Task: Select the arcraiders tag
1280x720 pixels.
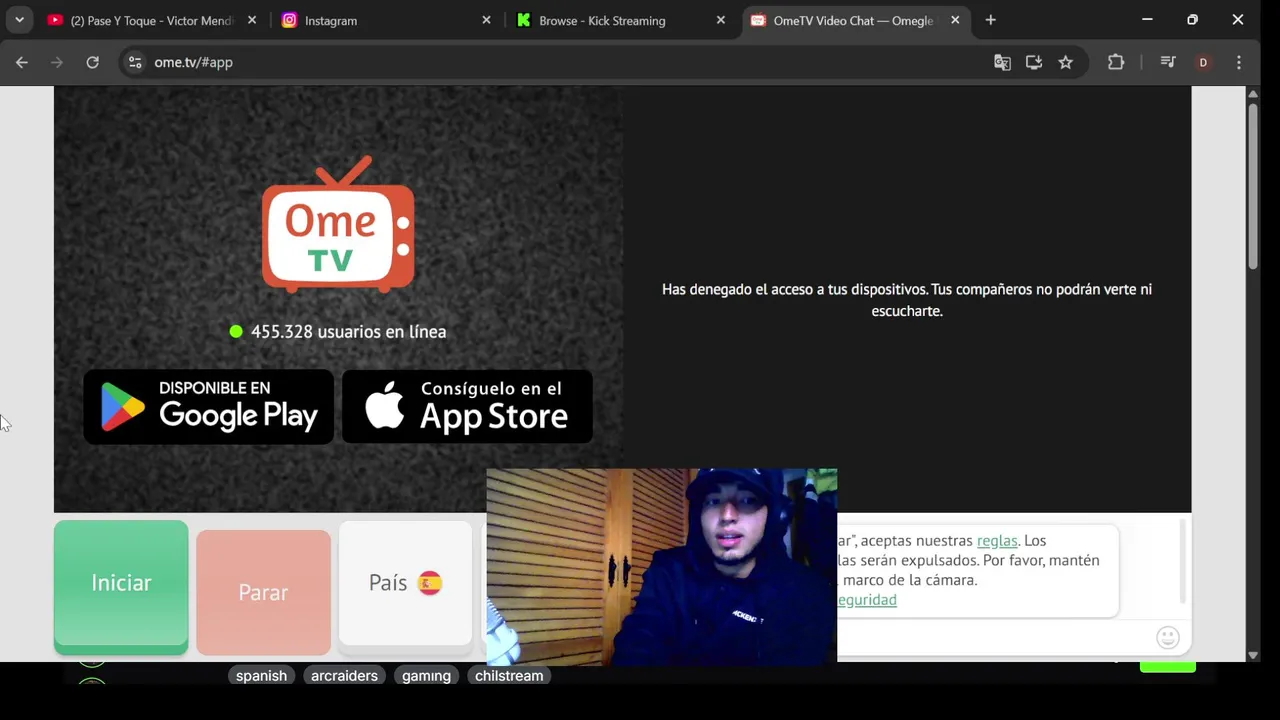Action: coord(344,676)
